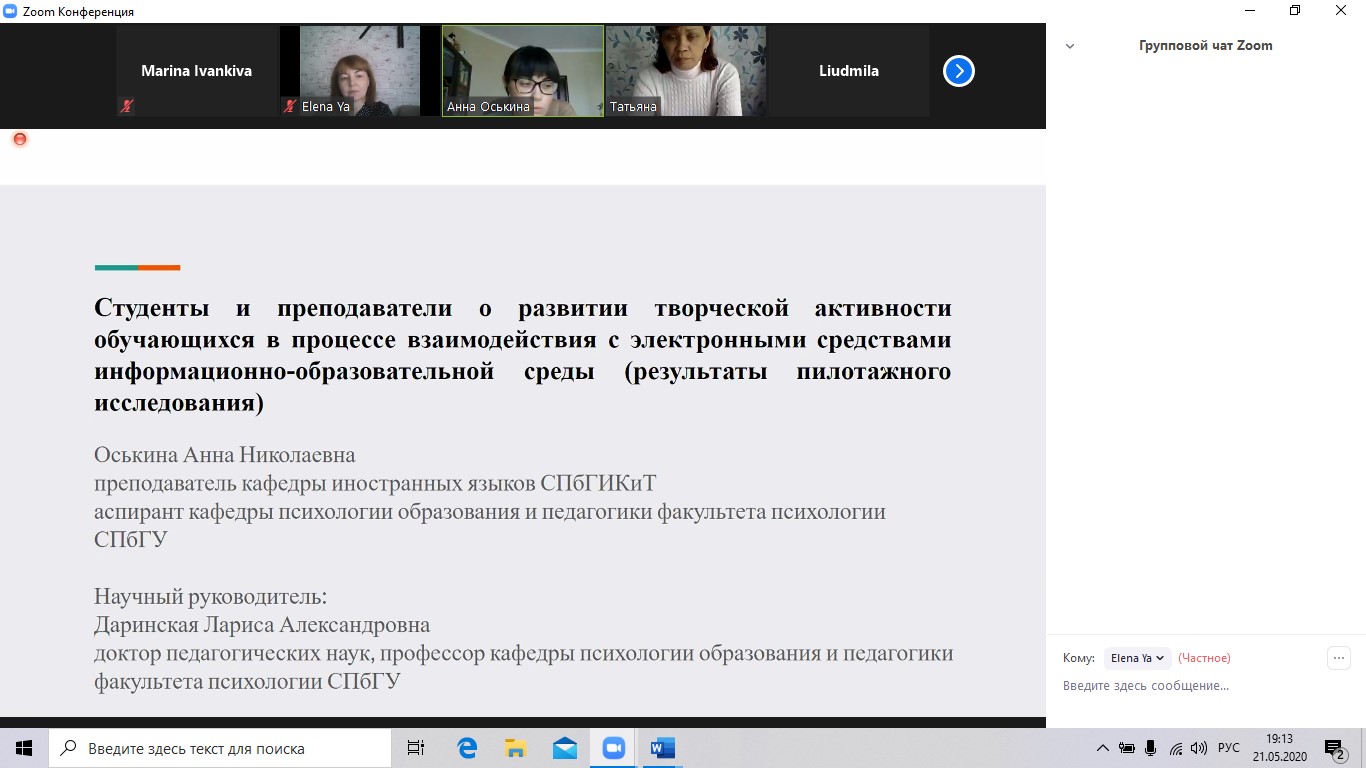
Task: Click the text Научный руководитель: on slide
Action: click(211, 597)
